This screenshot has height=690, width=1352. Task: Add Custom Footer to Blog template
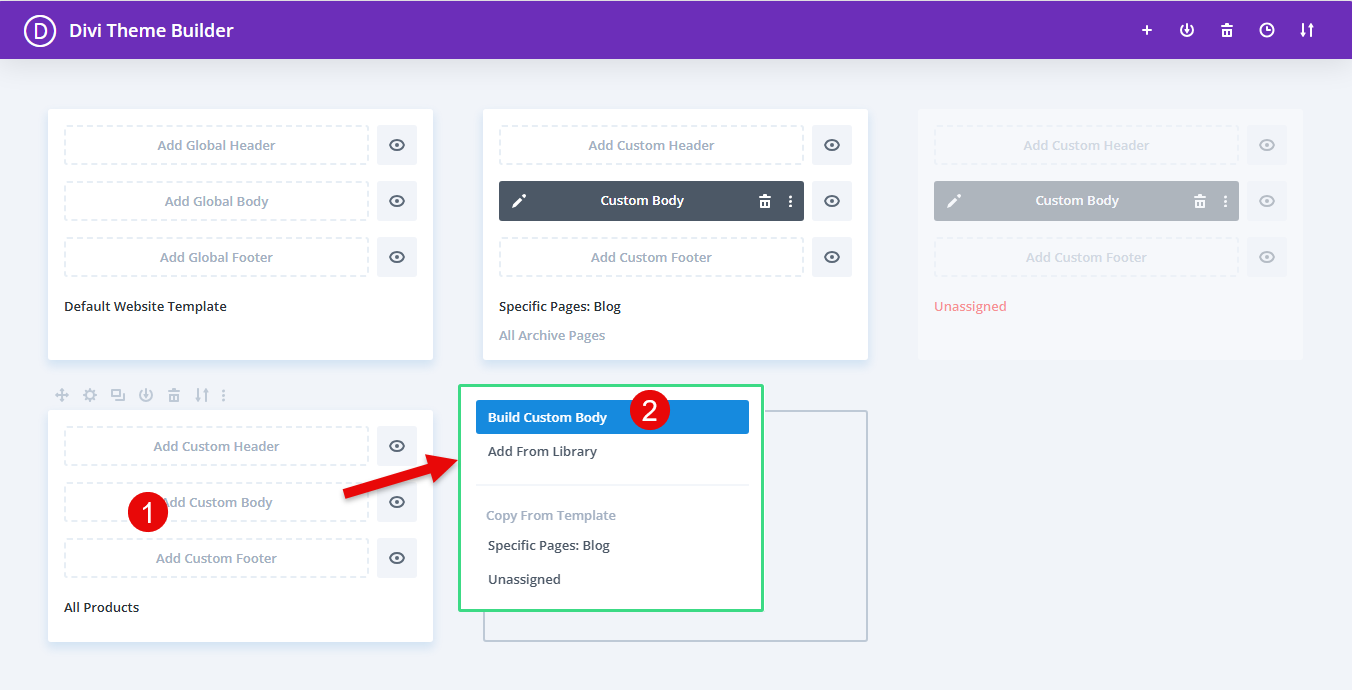pos(651,257)
